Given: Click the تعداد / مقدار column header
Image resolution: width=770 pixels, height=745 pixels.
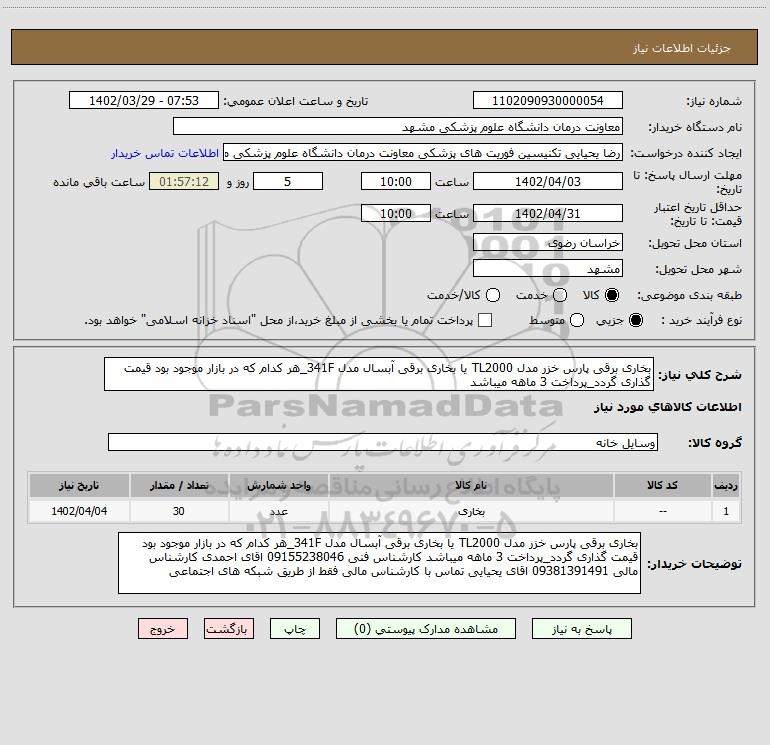Looking at the screenshot, I should click(x=179, y=486).
